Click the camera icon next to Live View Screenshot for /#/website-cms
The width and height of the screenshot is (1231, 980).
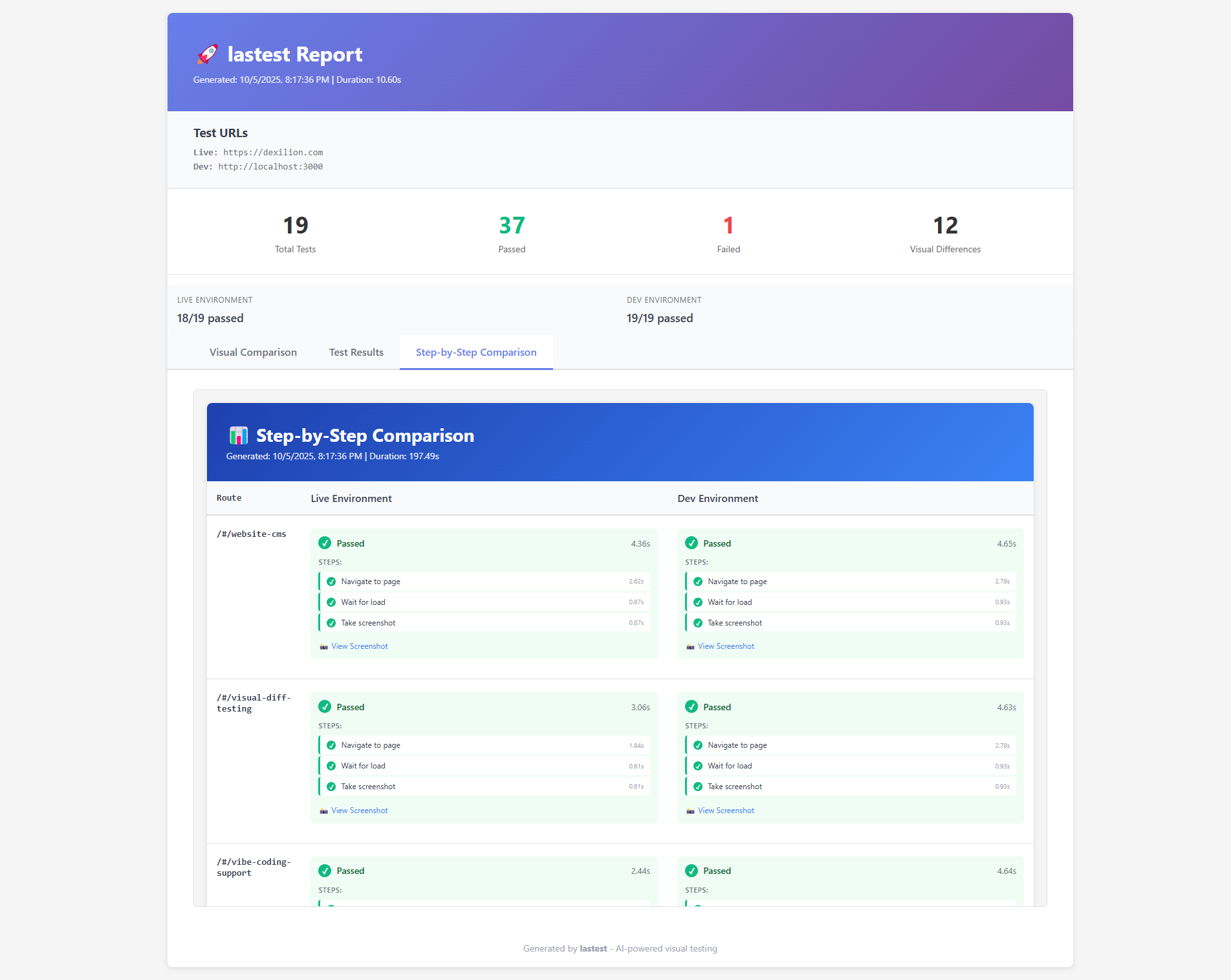pyautogui.click(x=323, y=646)
